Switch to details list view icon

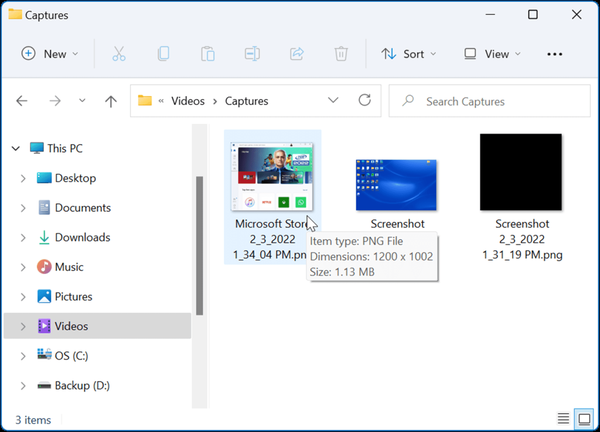click(x=563, y=419)
